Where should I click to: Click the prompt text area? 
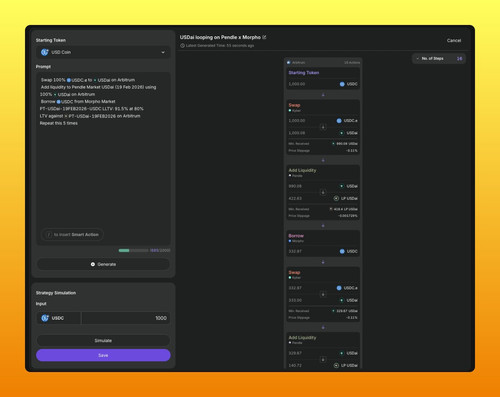click(x=103, y=159)
